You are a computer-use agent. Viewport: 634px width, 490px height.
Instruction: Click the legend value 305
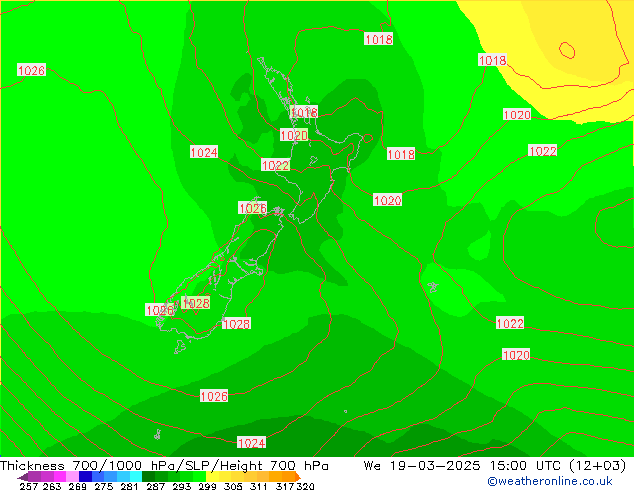[x=232, y=486]
